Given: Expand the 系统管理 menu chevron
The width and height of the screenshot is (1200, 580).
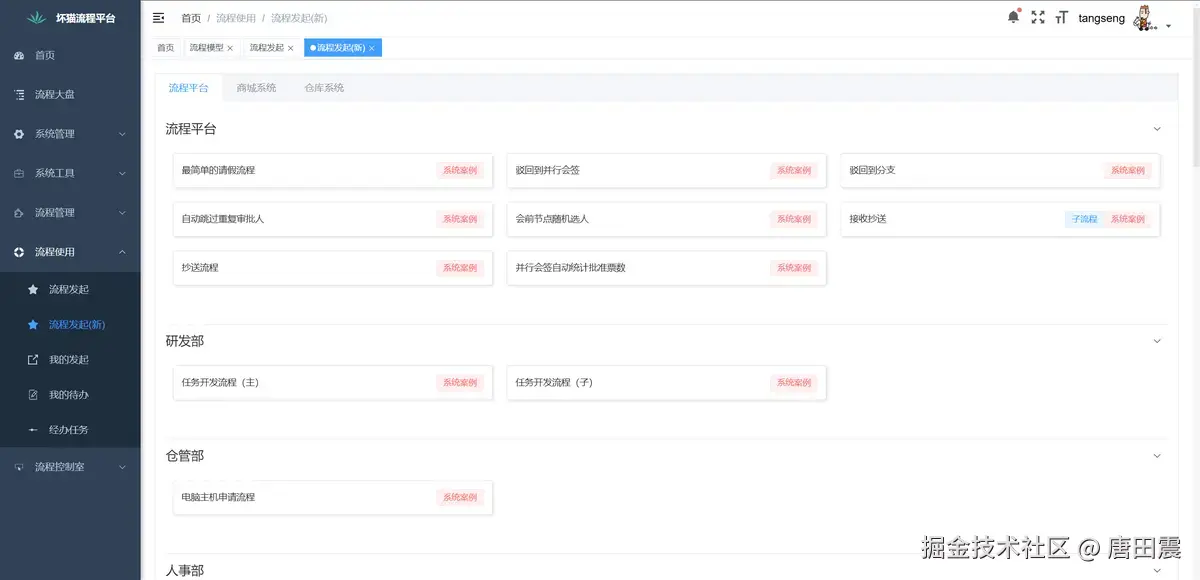Looking at the screenshot, I should point(122,134).
